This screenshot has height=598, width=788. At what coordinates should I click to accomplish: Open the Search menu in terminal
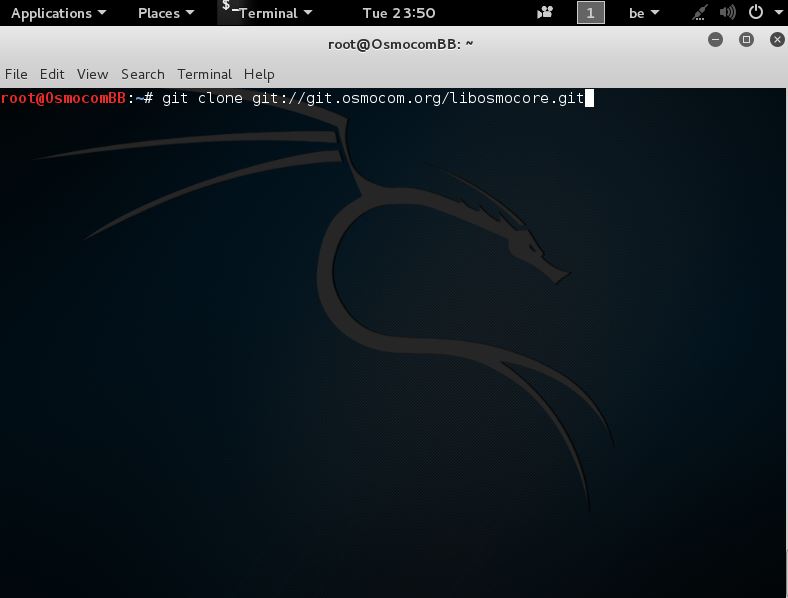pos(143,74)
